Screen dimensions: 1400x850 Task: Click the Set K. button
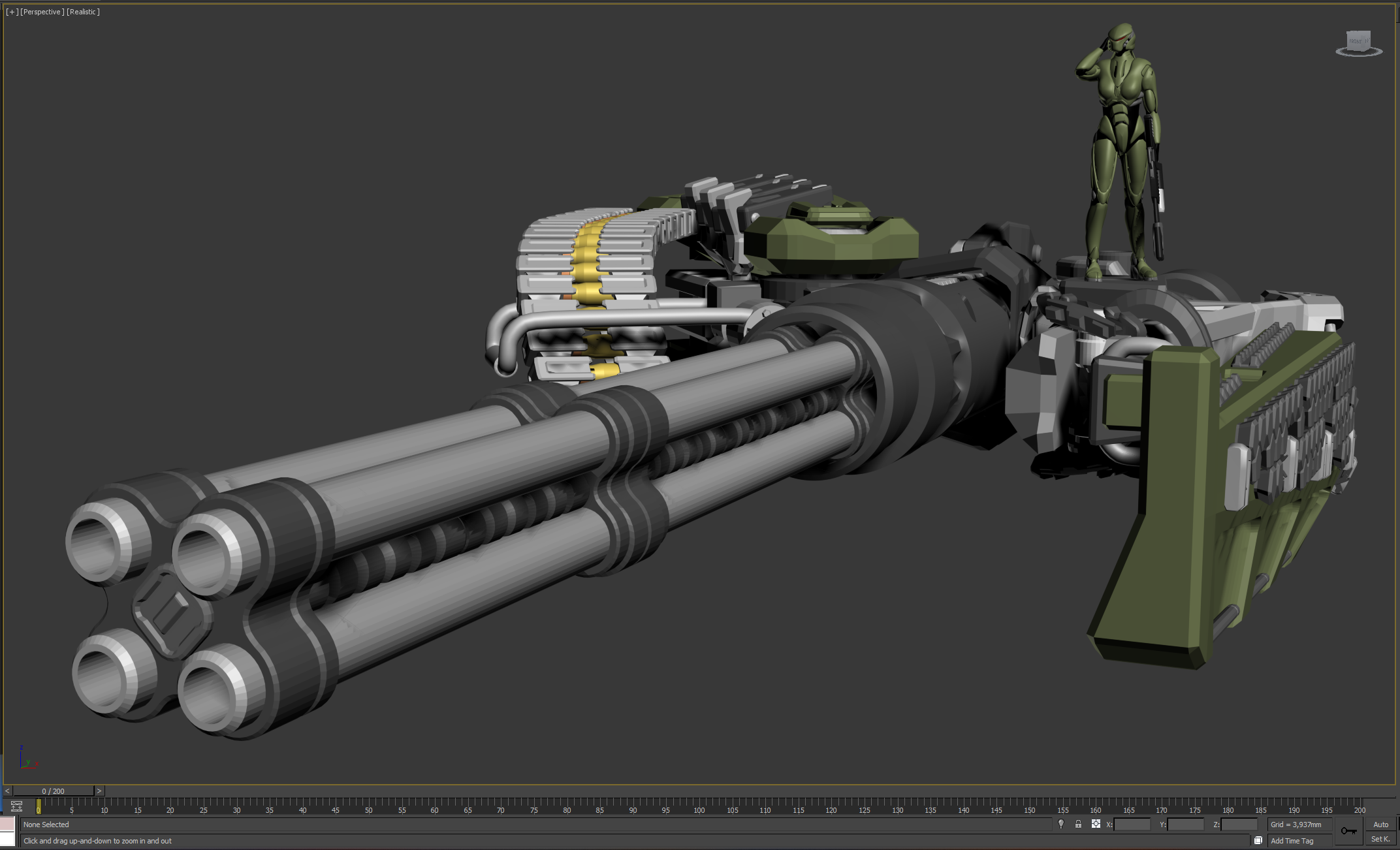[x=1380, y=840]
